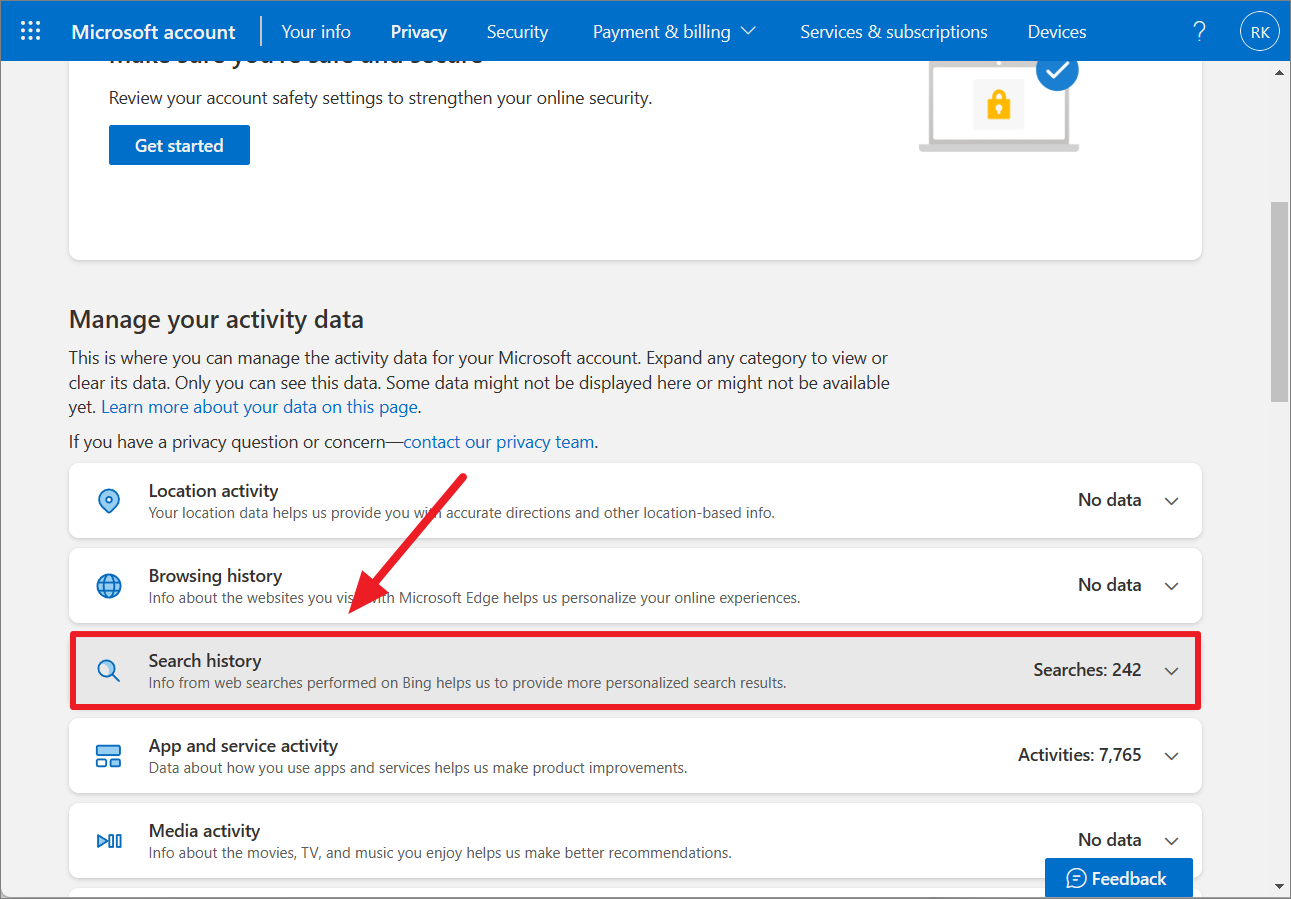Select the Privacy tab

coord(419,32)
